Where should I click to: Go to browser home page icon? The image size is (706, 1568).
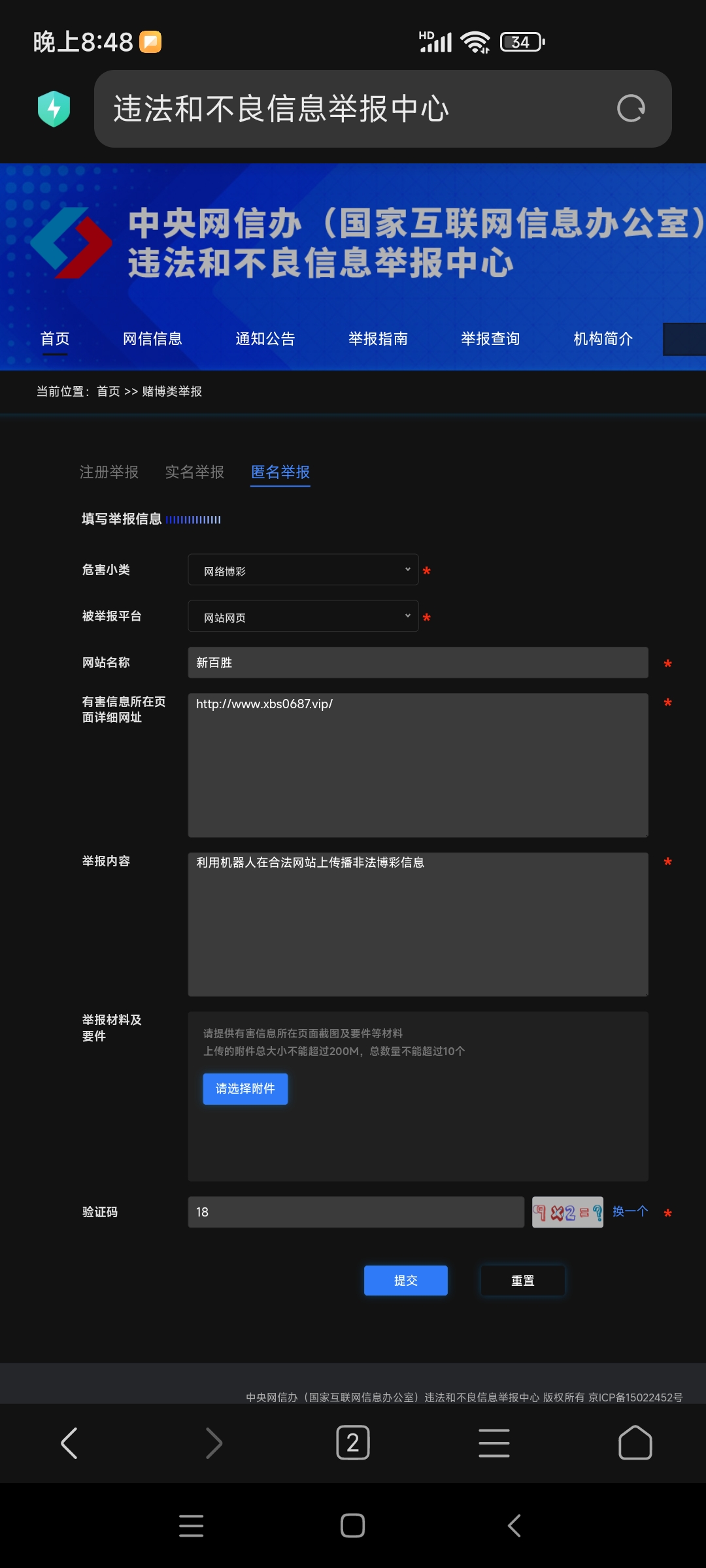click(x=635, y=1443)
